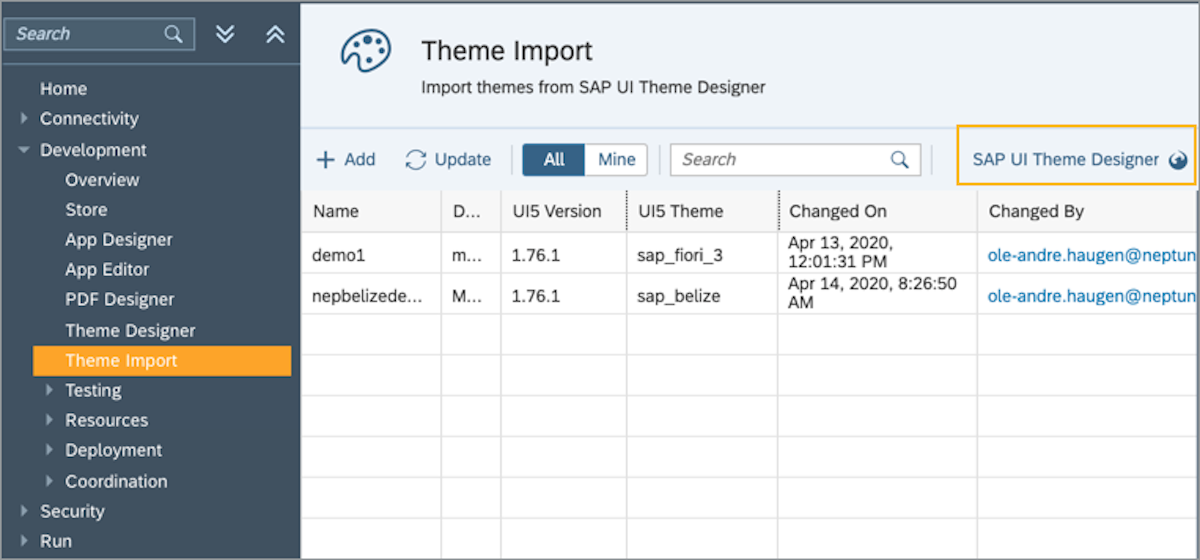Click the magnifier icon in sidebar search
Screen dimensions: 1200x560
click(x=174, y=34)
